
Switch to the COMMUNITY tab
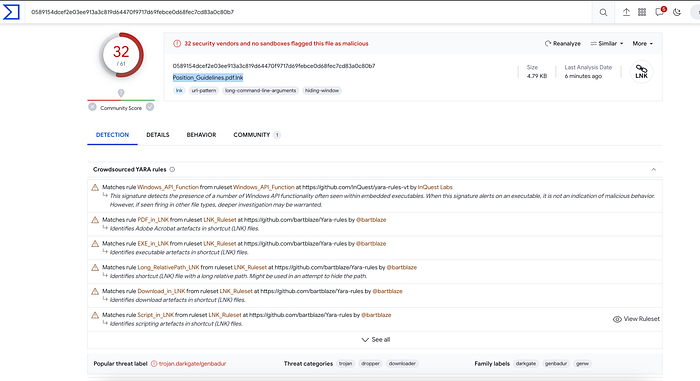(x=256, y=135)
